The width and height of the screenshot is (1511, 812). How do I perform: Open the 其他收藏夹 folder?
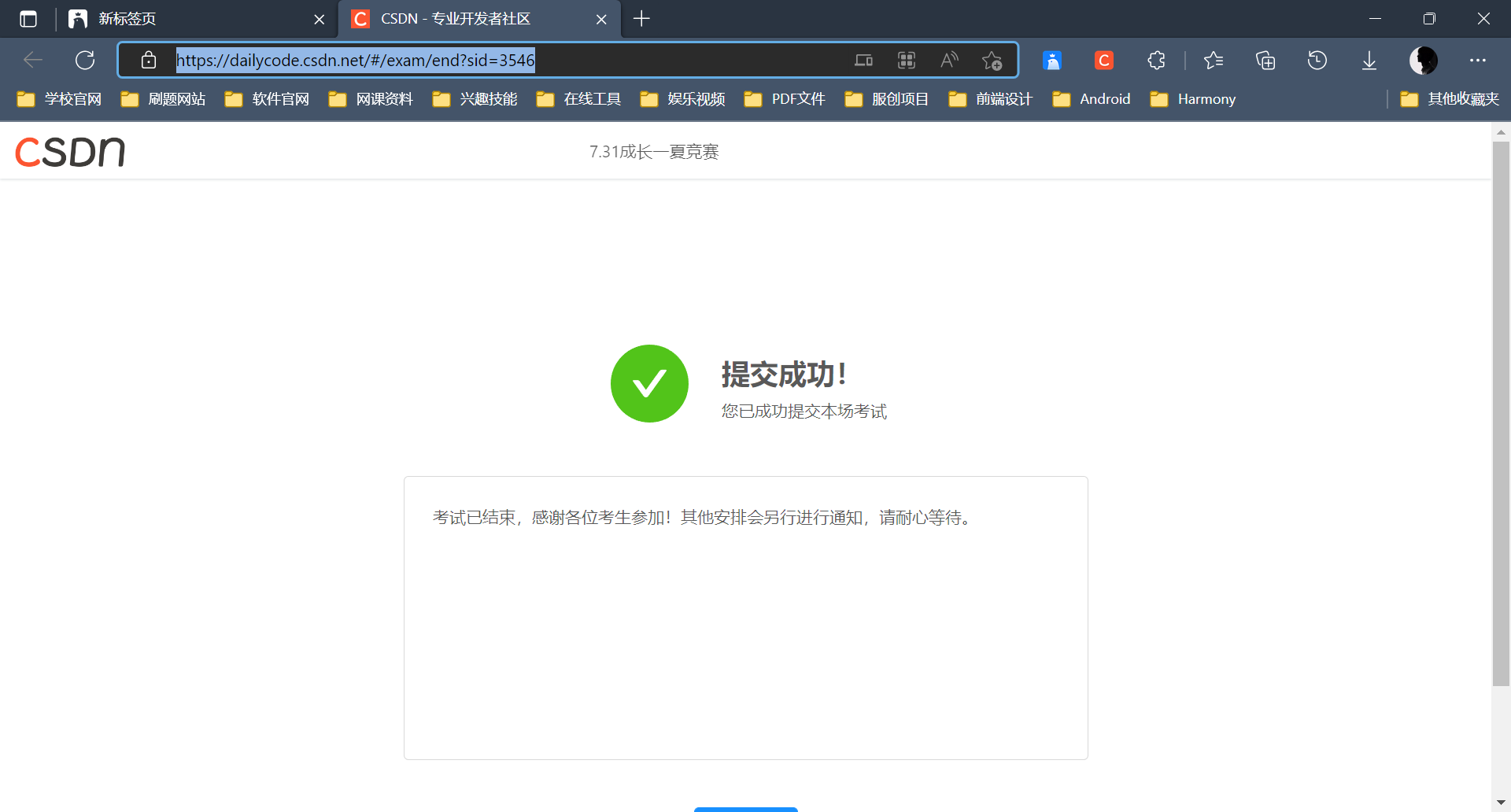(x=1450, y=99)
